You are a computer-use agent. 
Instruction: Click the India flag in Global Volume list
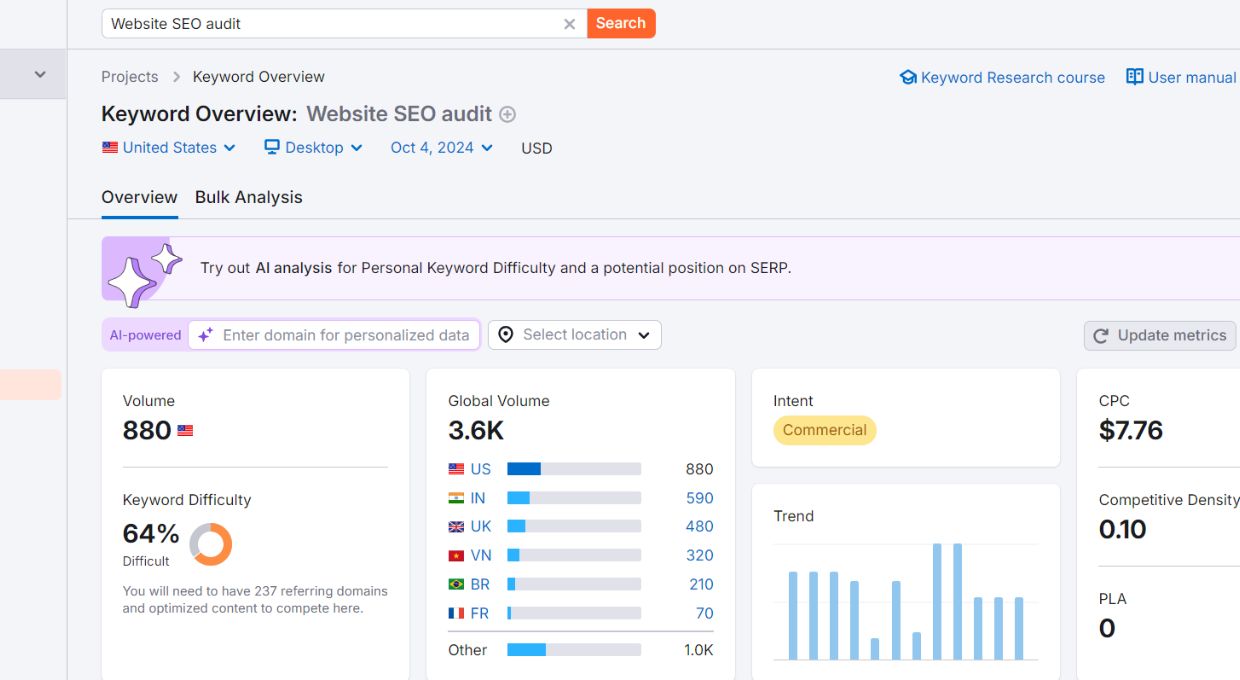[x=455, y=497]
